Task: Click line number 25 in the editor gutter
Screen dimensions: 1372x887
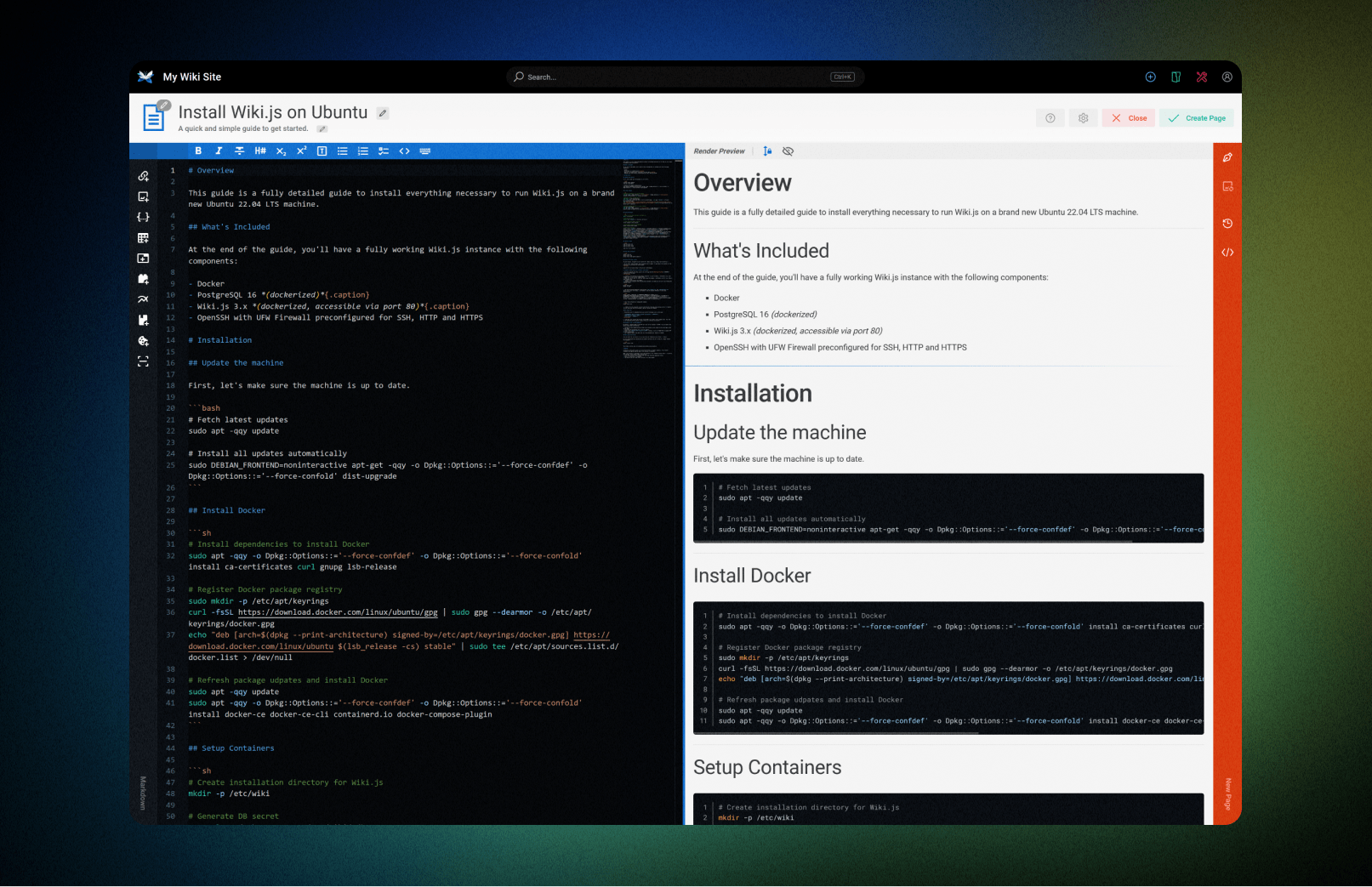Action: point(170,465)
